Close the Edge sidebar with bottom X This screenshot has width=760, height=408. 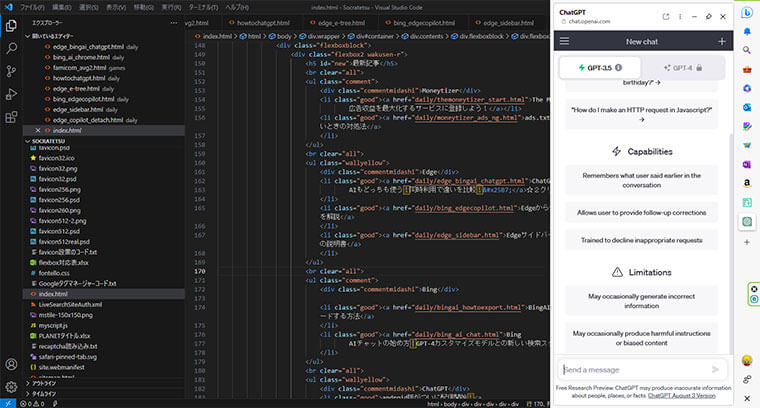[747, 398]
